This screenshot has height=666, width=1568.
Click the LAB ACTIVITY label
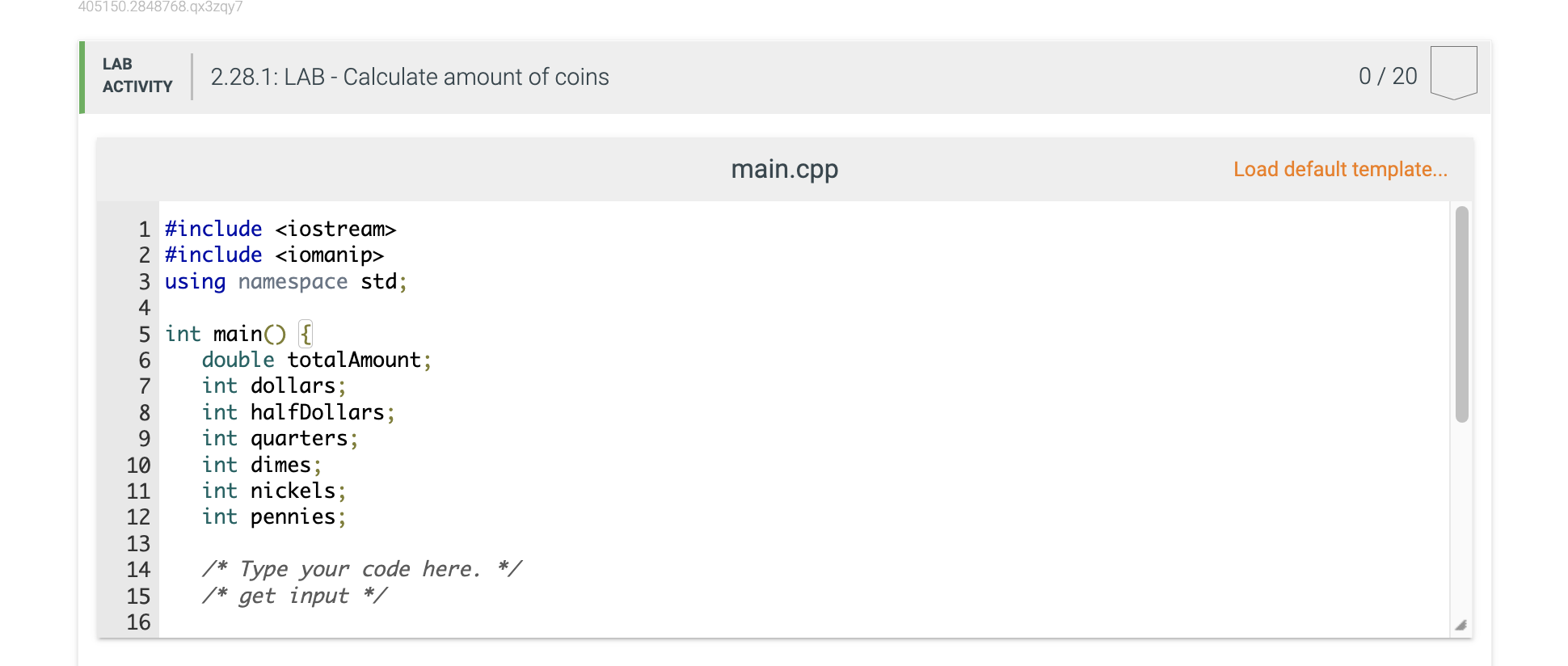tap(136, 75)
